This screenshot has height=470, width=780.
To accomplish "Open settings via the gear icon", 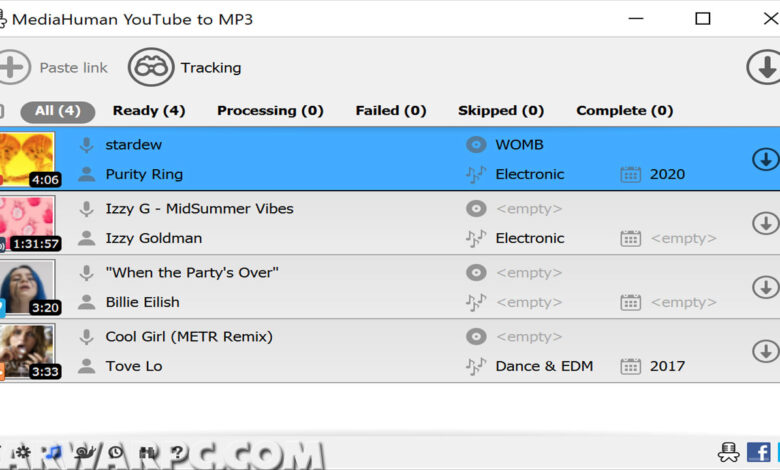I will coord(21,452).
